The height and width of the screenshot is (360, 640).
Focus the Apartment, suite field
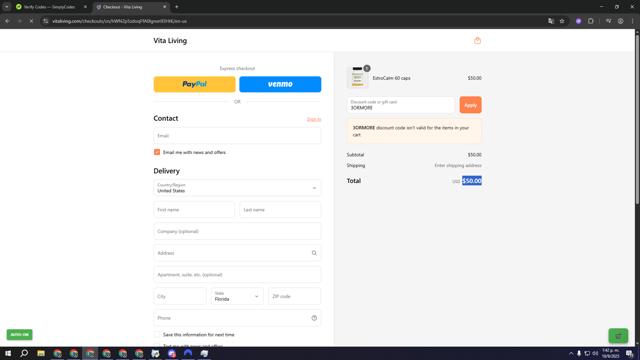(237, 275)
